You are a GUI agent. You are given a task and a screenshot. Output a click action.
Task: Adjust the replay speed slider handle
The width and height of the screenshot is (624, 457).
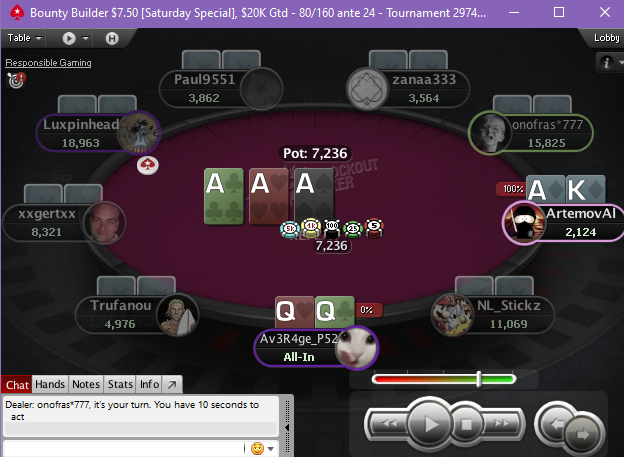[x=479, y=379]
